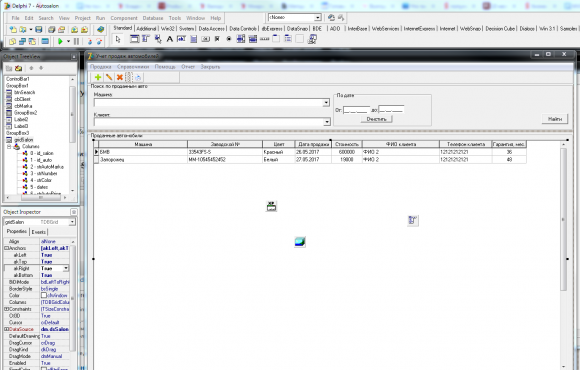Click the green Run play button
Image resolution: width=580 pixels, height=370 pixels.
tap(60, 41)
